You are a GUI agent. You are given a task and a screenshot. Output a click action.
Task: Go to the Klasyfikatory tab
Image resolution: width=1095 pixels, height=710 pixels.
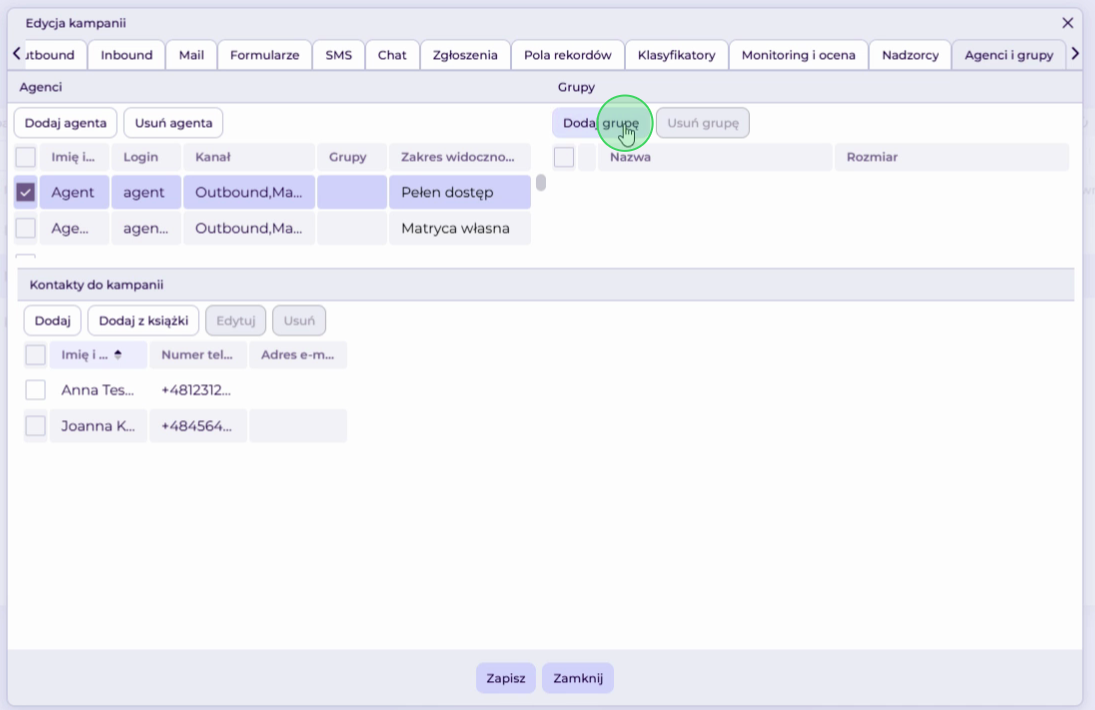coord(677,55)
